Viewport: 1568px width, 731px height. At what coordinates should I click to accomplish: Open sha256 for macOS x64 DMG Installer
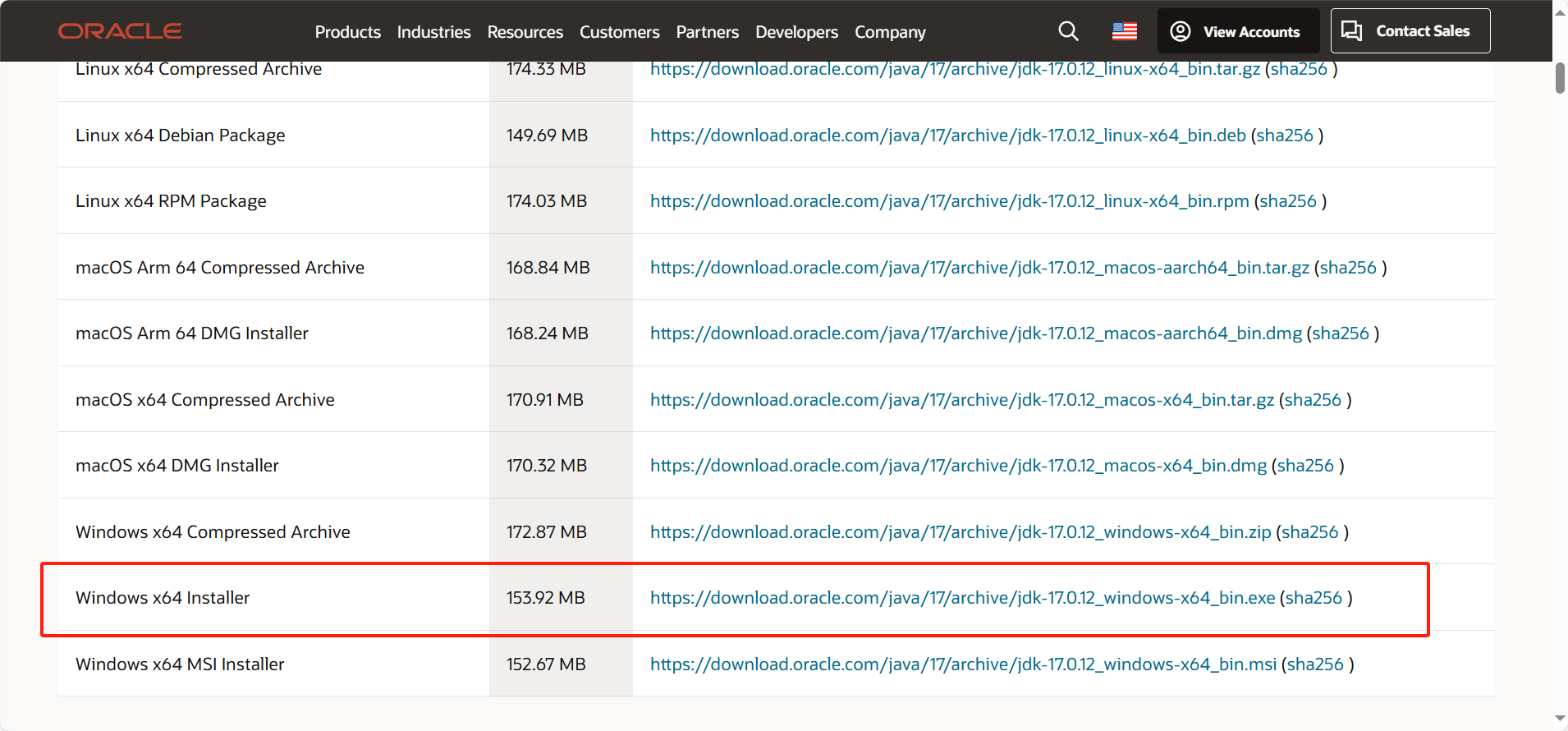click(1305, 466)
